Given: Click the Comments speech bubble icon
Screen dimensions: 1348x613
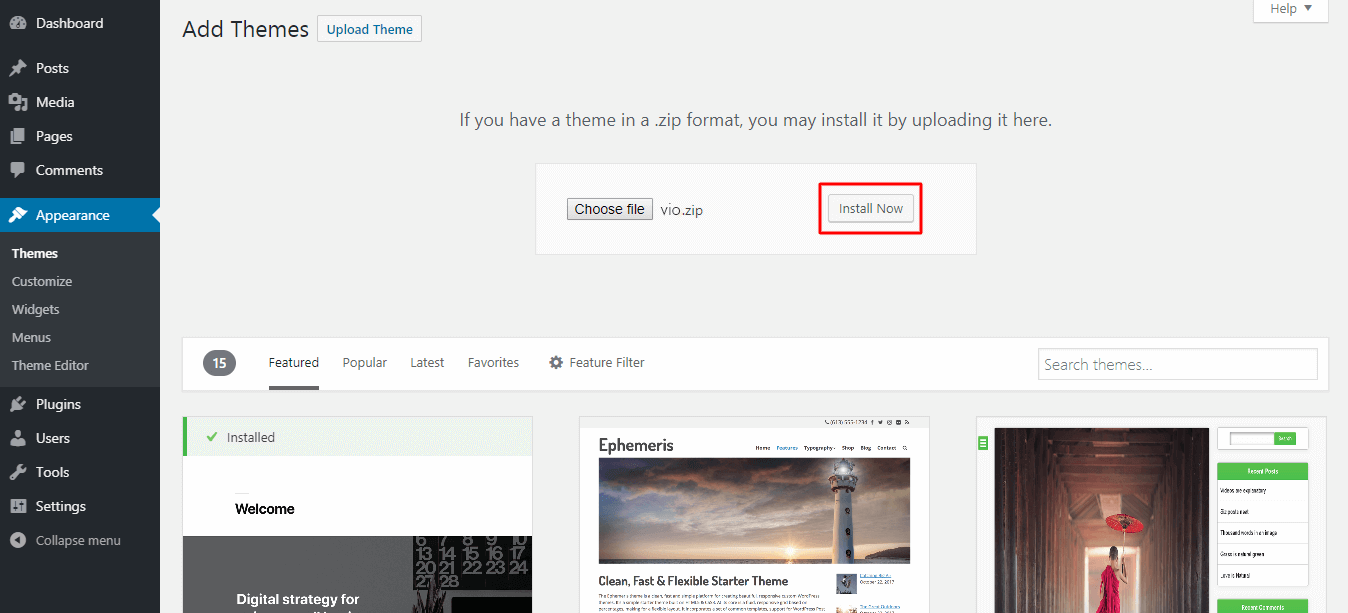Looking at the screenshot, I should tap(18, 170).
